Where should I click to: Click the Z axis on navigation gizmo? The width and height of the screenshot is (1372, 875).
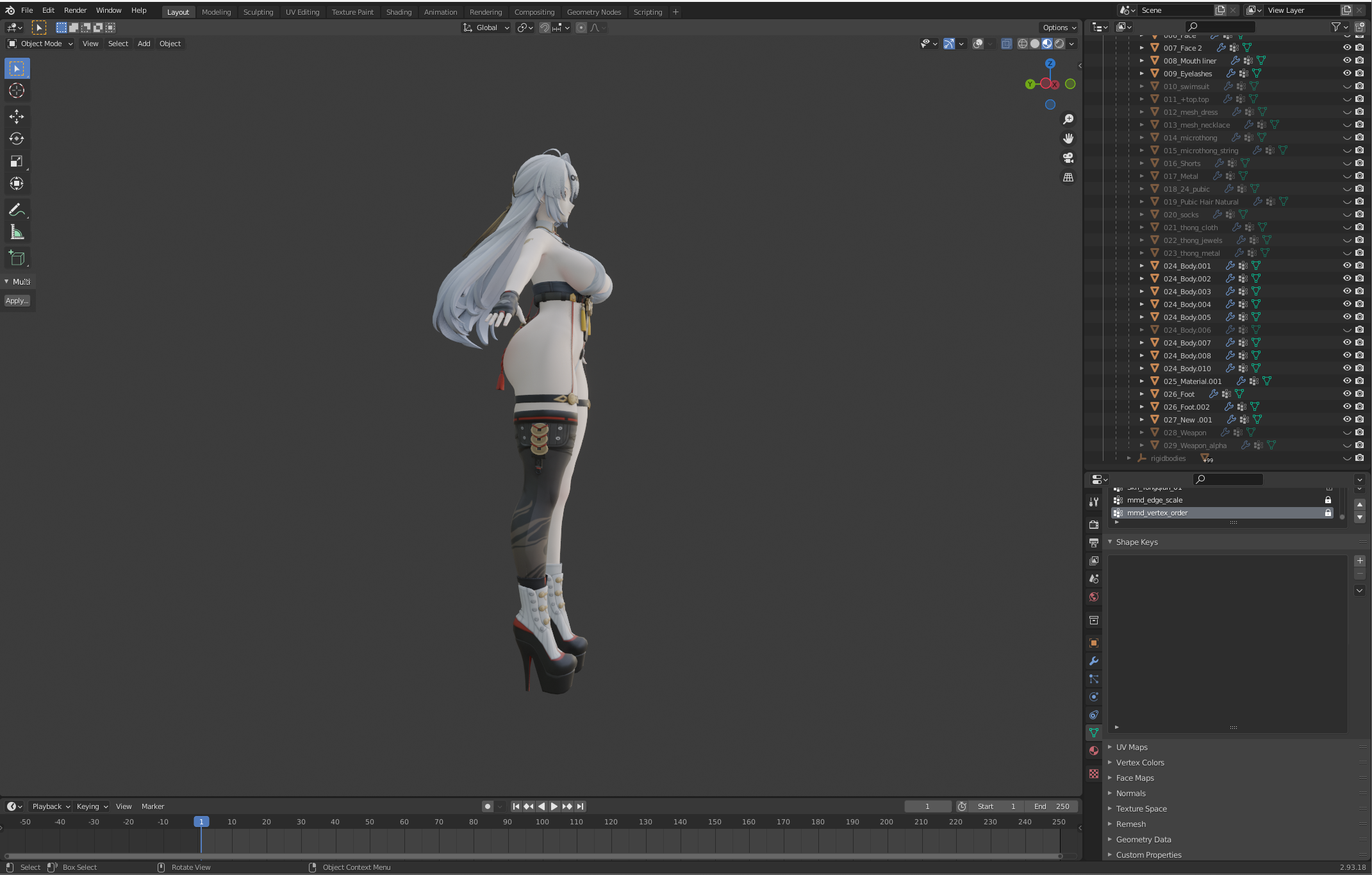click(x=1050, y=63)
